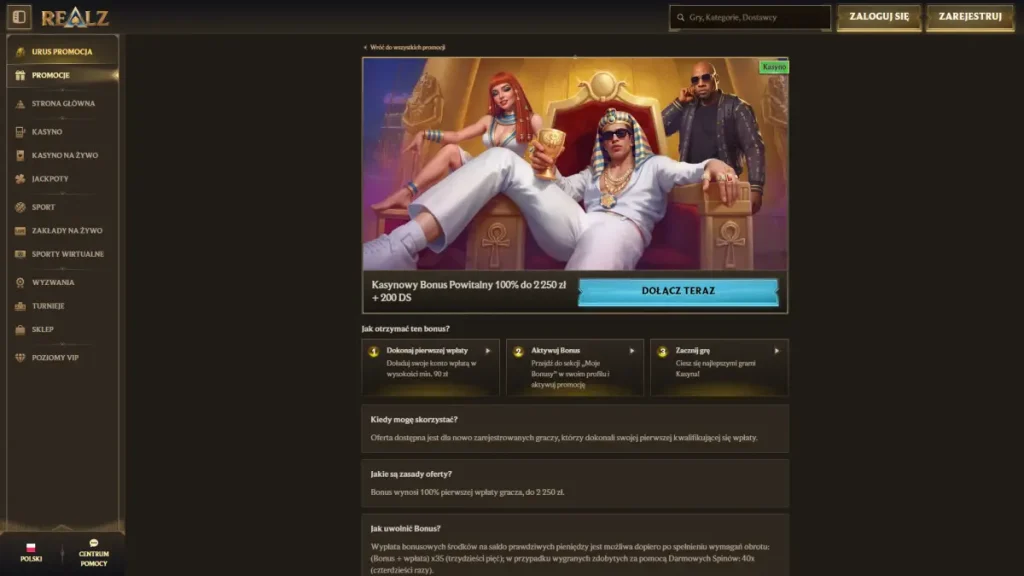Click the Jackpoty icon
Viewport: 1024px width, 576px height.
[20, 178]
